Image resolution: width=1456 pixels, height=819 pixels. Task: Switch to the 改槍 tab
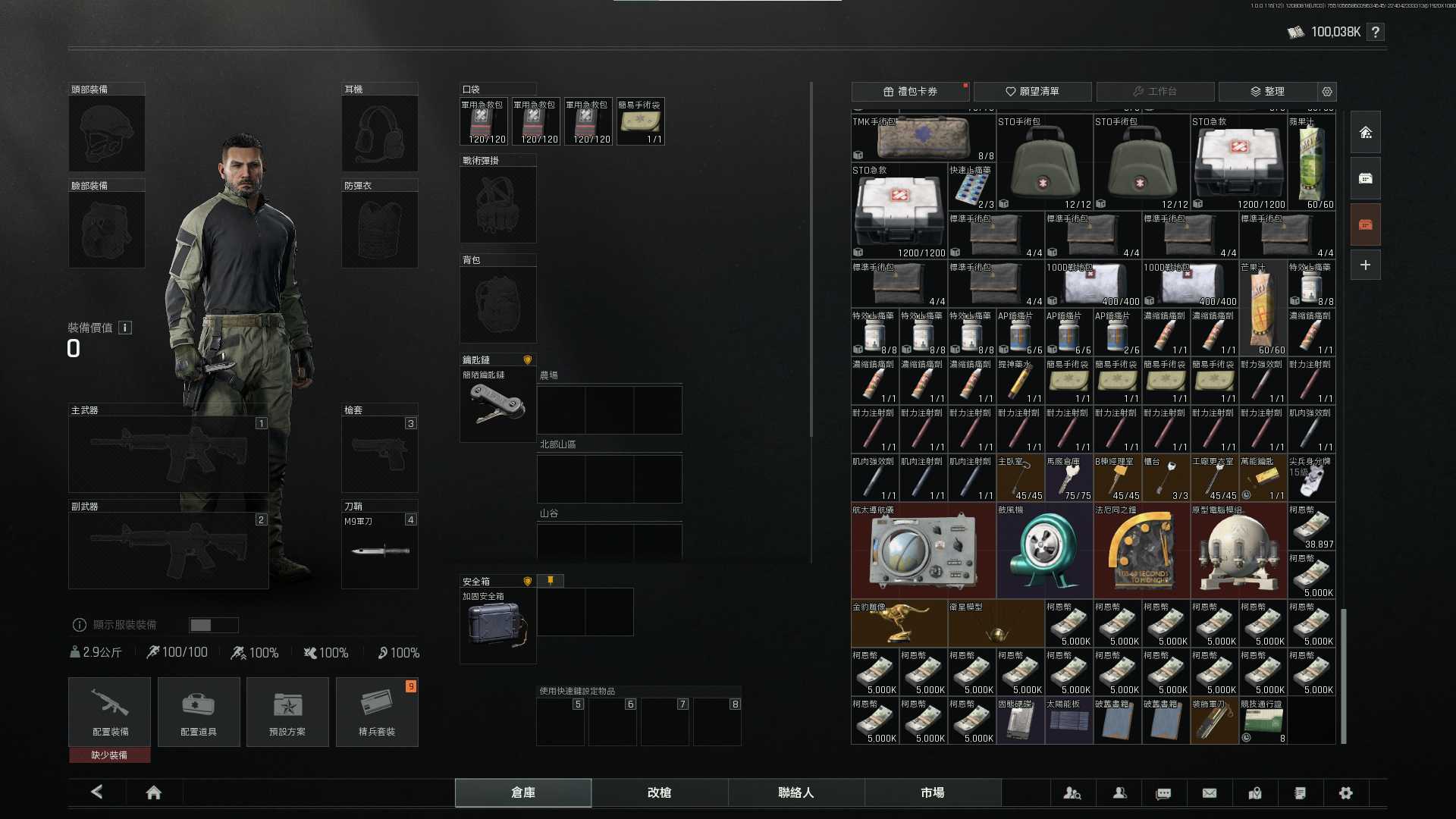[659, 792]
